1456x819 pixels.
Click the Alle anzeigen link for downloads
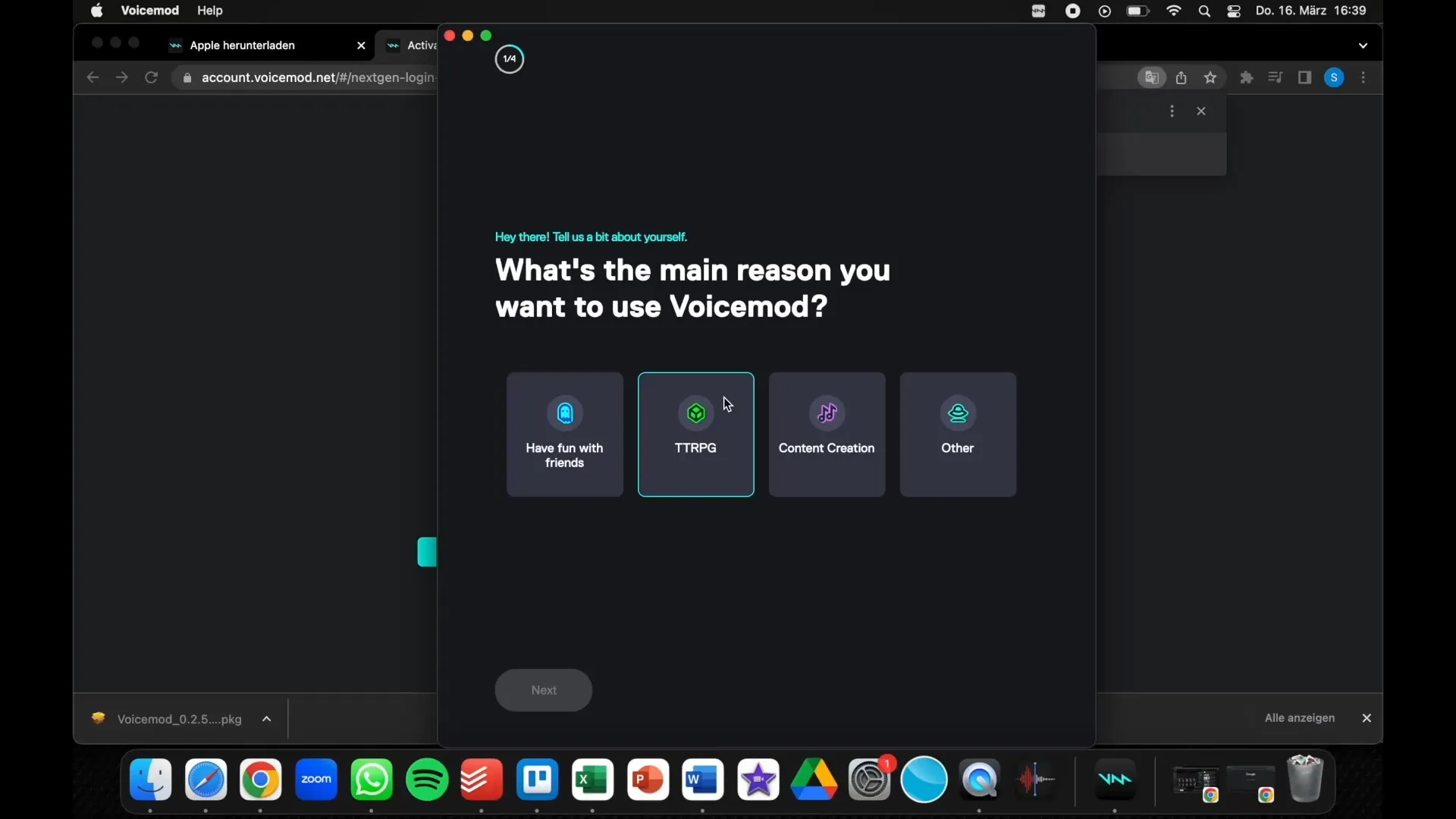tap(1299, 718)
